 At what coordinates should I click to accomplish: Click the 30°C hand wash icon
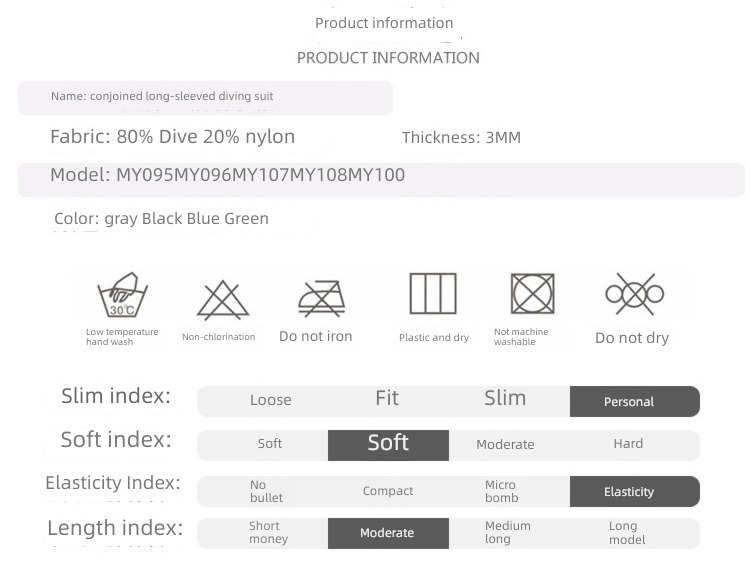click(x=122, y=295)
